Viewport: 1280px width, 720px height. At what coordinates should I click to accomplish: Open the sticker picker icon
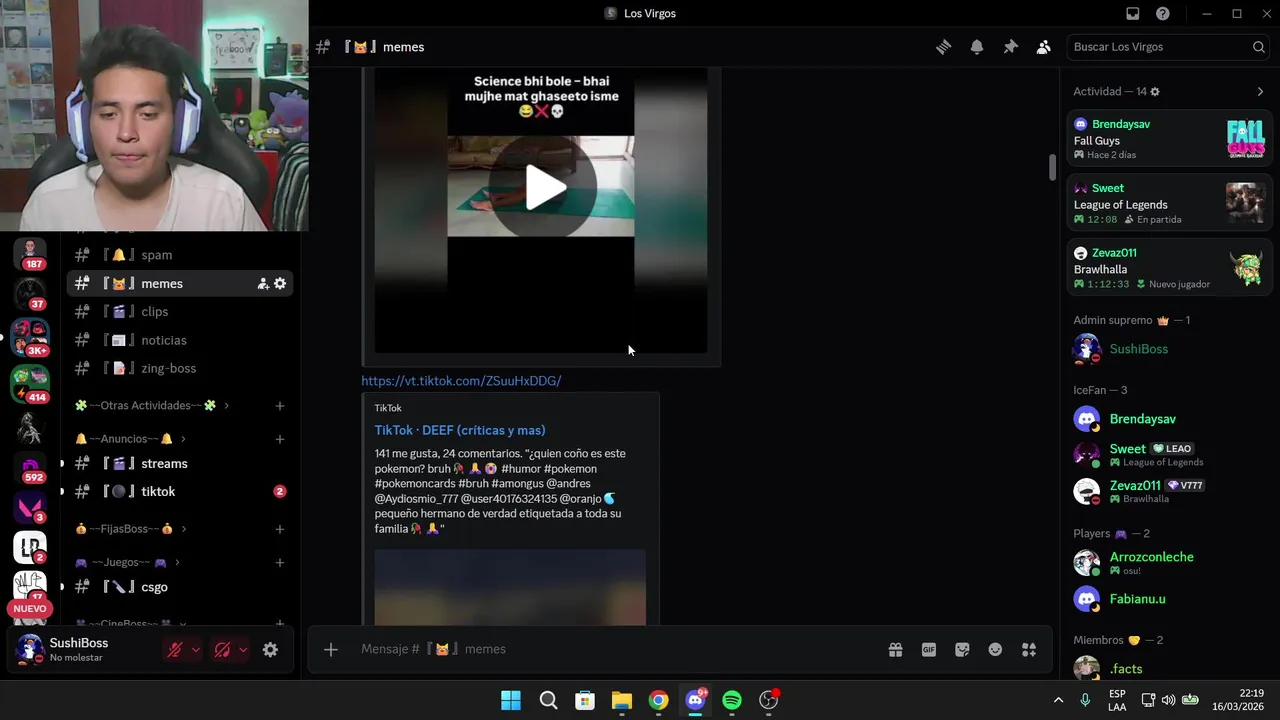point(962,649)
